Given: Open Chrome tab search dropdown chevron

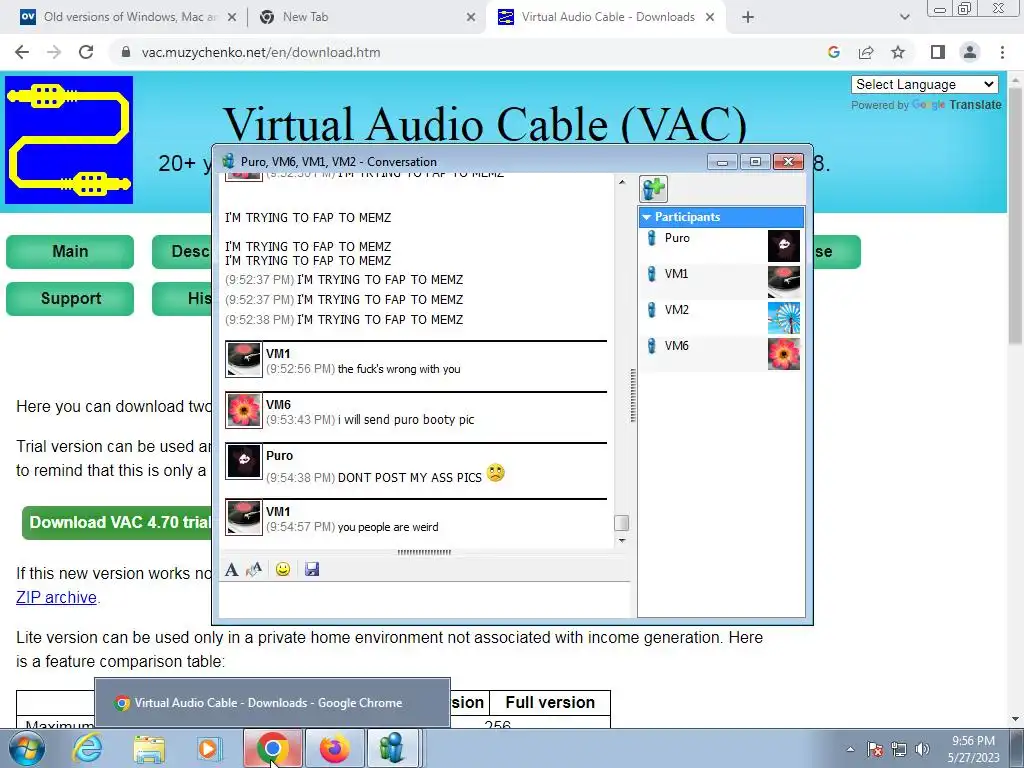Looking at the screenshot, I should (904, 18).
